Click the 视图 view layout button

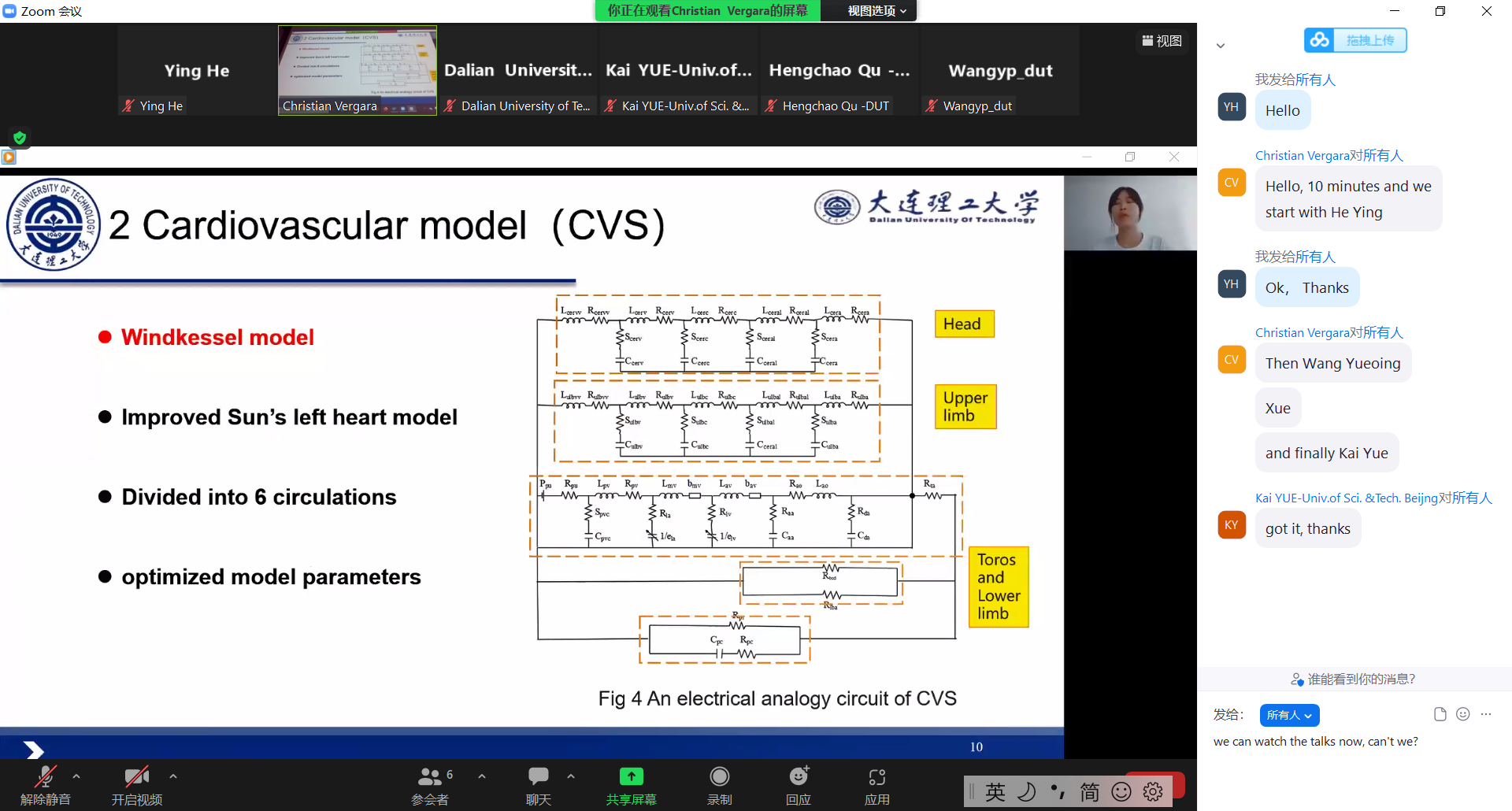coord(1162,41)
